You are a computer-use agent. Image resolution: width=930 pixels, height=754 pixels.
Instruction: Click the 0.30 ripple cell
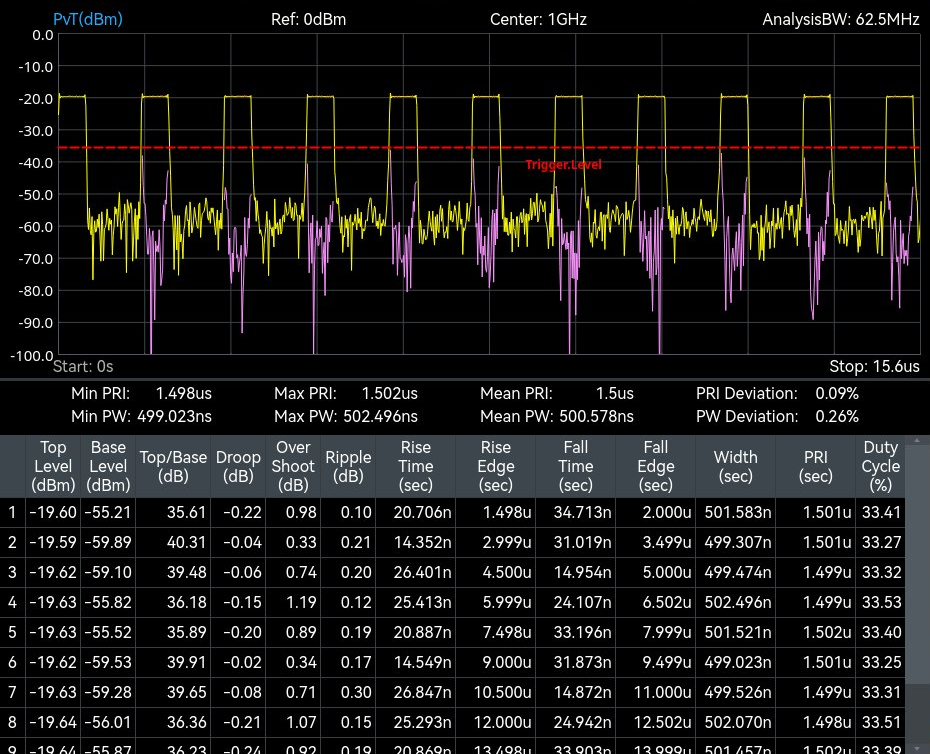348,692
